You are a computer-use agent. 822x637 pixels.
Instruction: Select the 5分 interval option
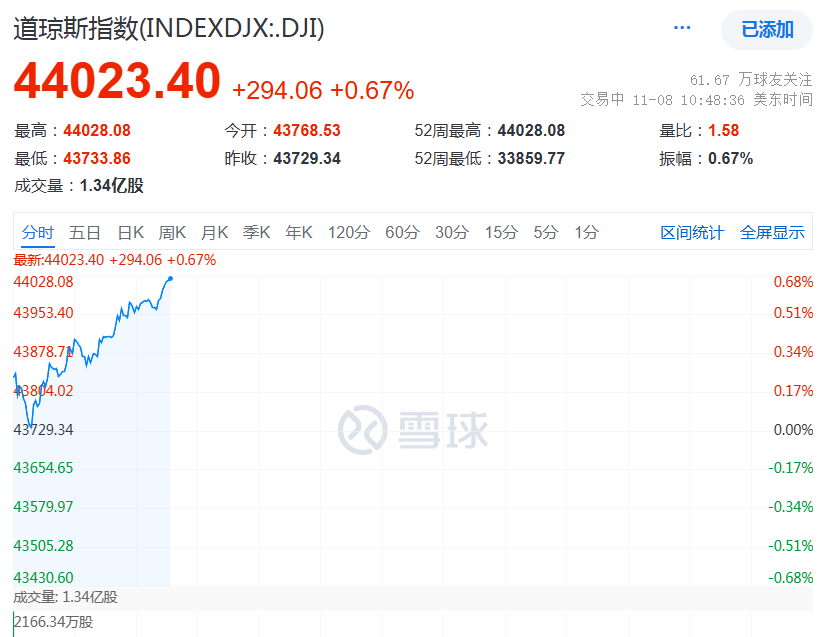[546, 231]
